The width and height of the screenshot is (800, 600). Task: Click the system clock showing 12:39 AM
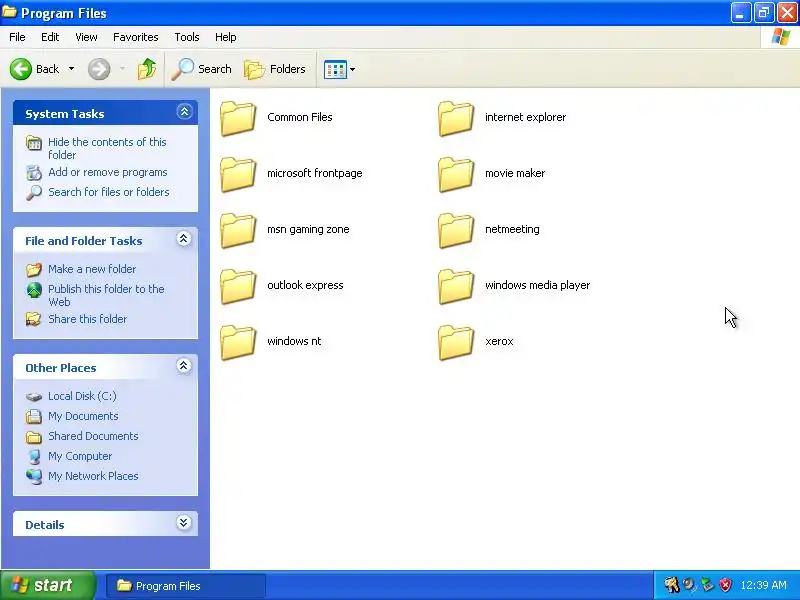coord(763,585)
